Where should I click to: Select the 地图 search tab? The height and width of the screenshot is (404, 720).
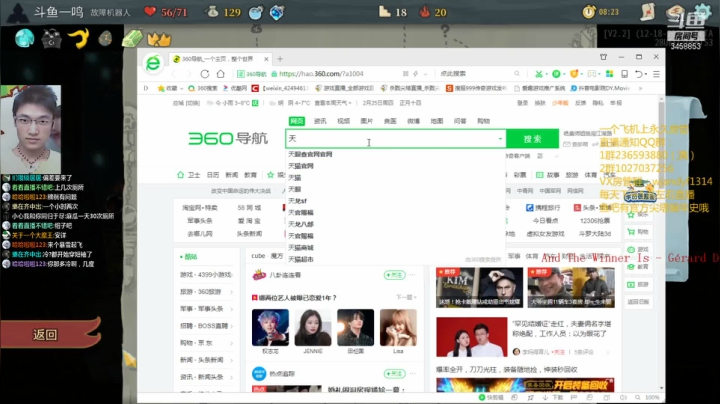coord(437,121)
